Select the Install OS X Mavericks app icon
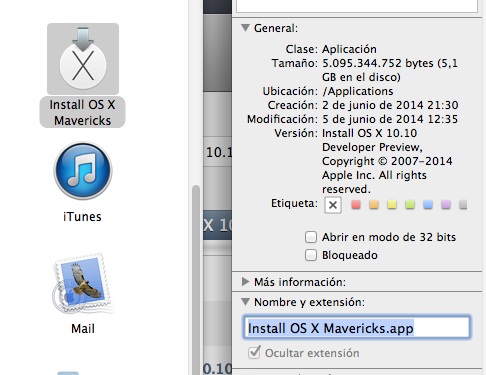 tap(83, 59)
